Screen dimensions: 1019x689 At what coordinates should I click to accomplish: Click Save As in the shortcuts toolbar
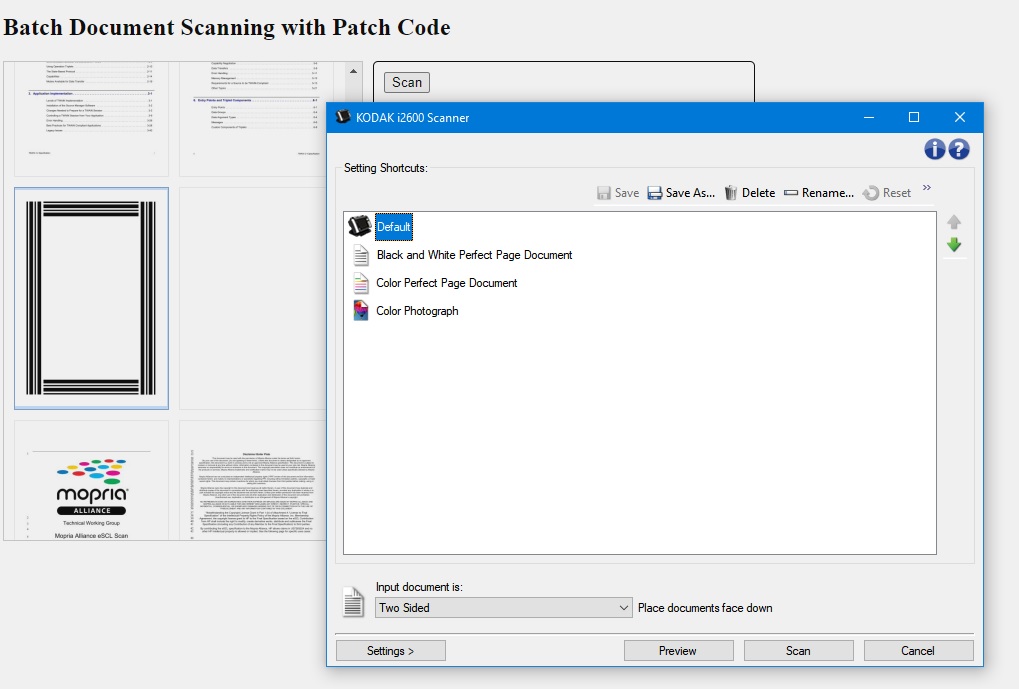point(681,193)
